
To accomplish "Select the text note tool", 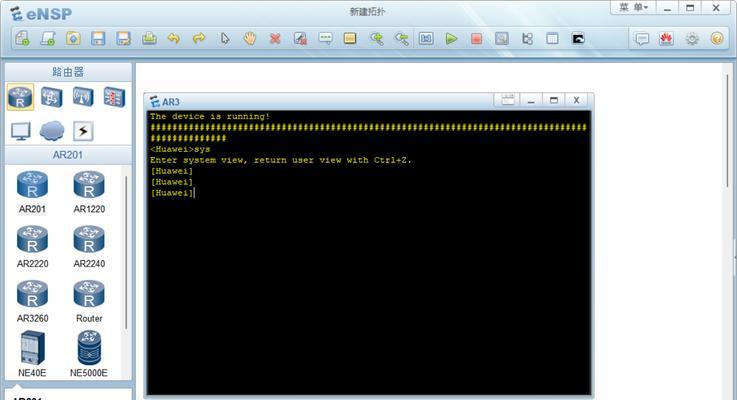I will pyautogui.click(x=325, y=38).
